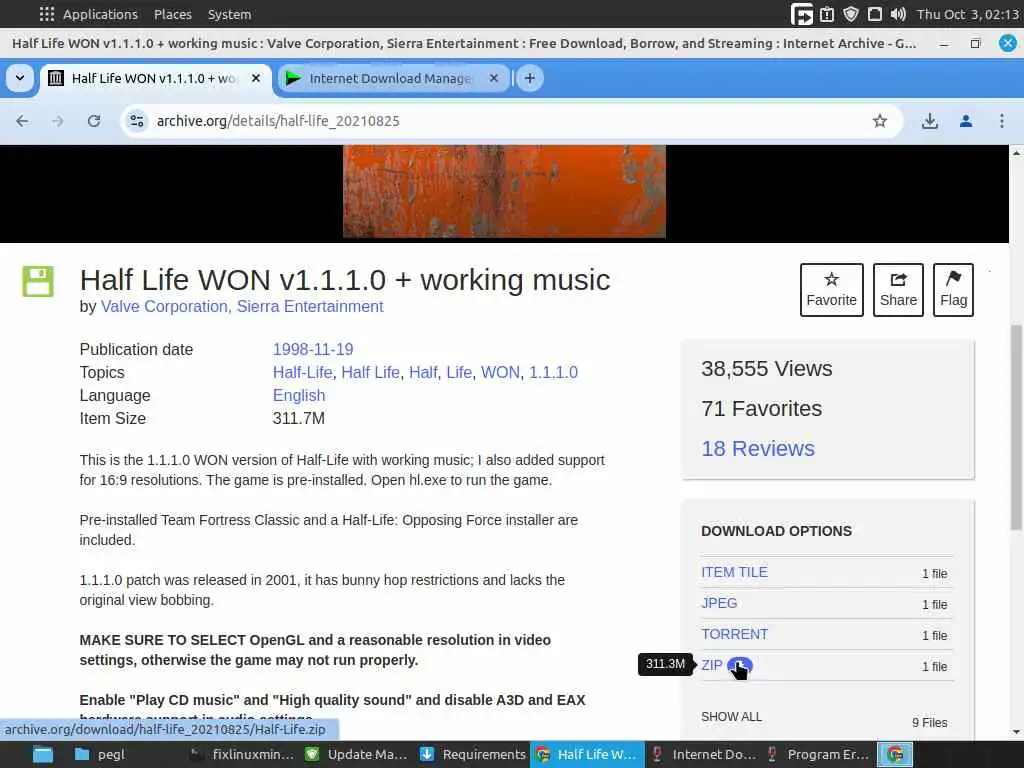Open the English language link
This screenshot has height=768, width=1024.
click(298, 396)
